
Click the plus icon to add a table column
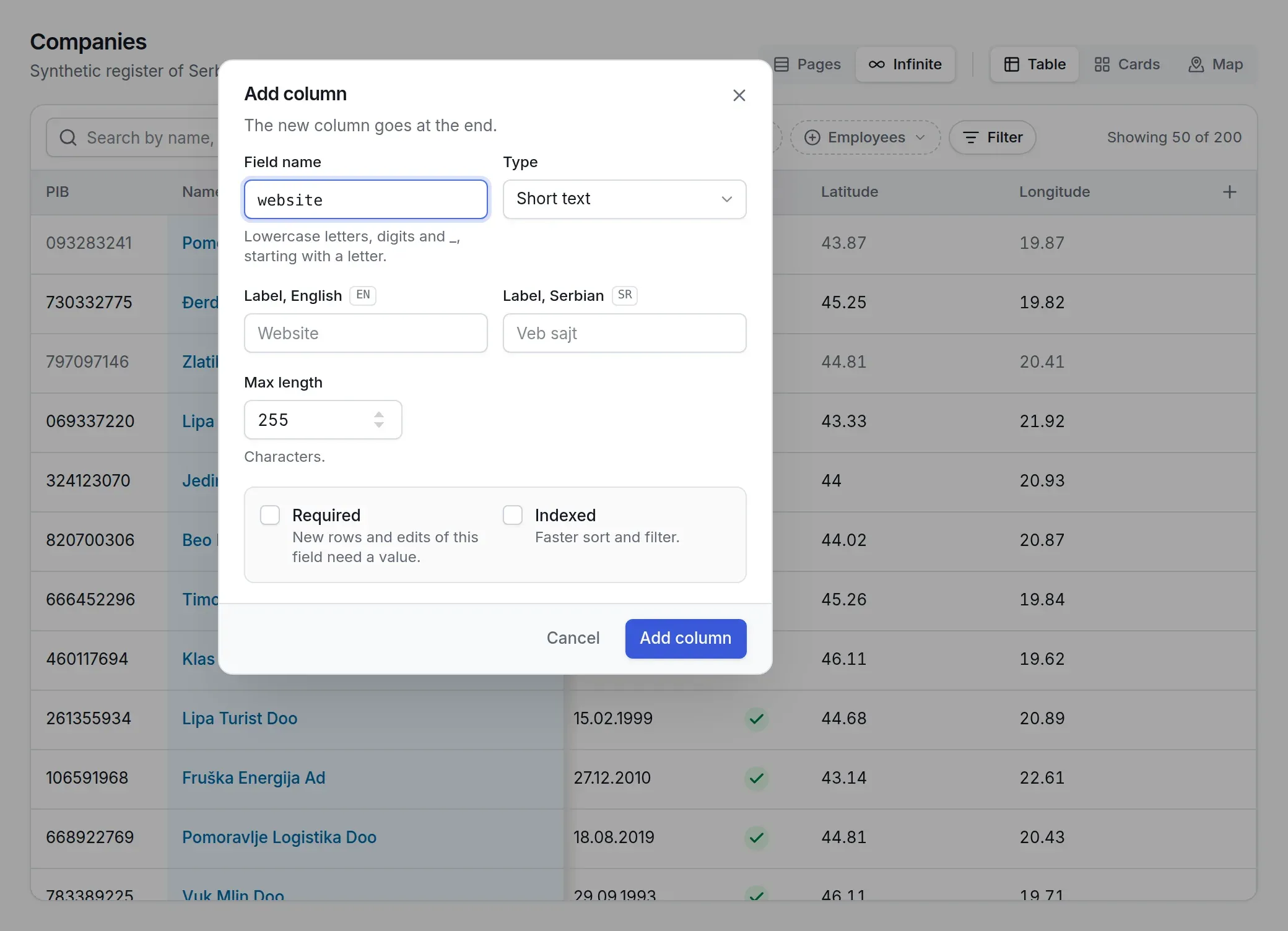point(1230,192)
